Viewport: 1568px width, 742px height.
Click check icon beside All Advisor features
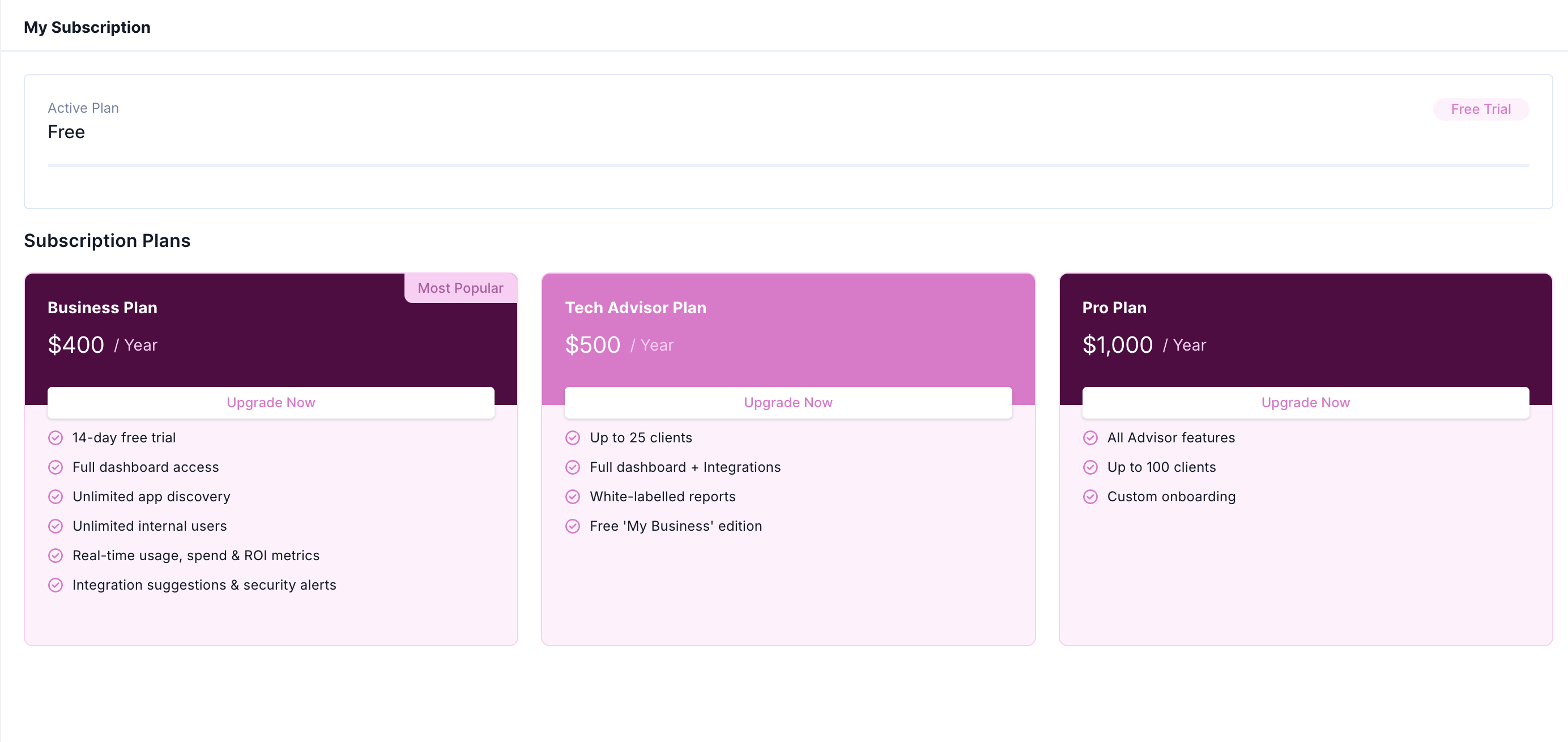point(1090,438)
